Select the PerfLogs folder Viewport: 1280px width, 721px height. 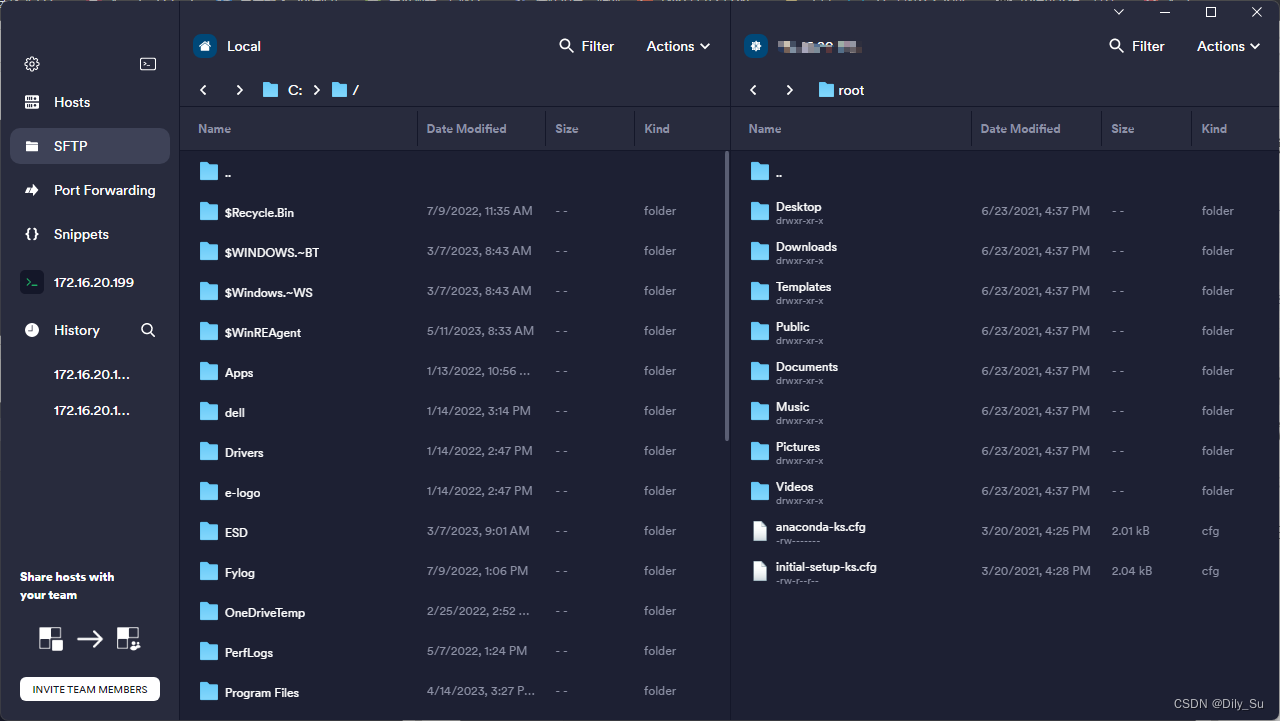[455, 651]
